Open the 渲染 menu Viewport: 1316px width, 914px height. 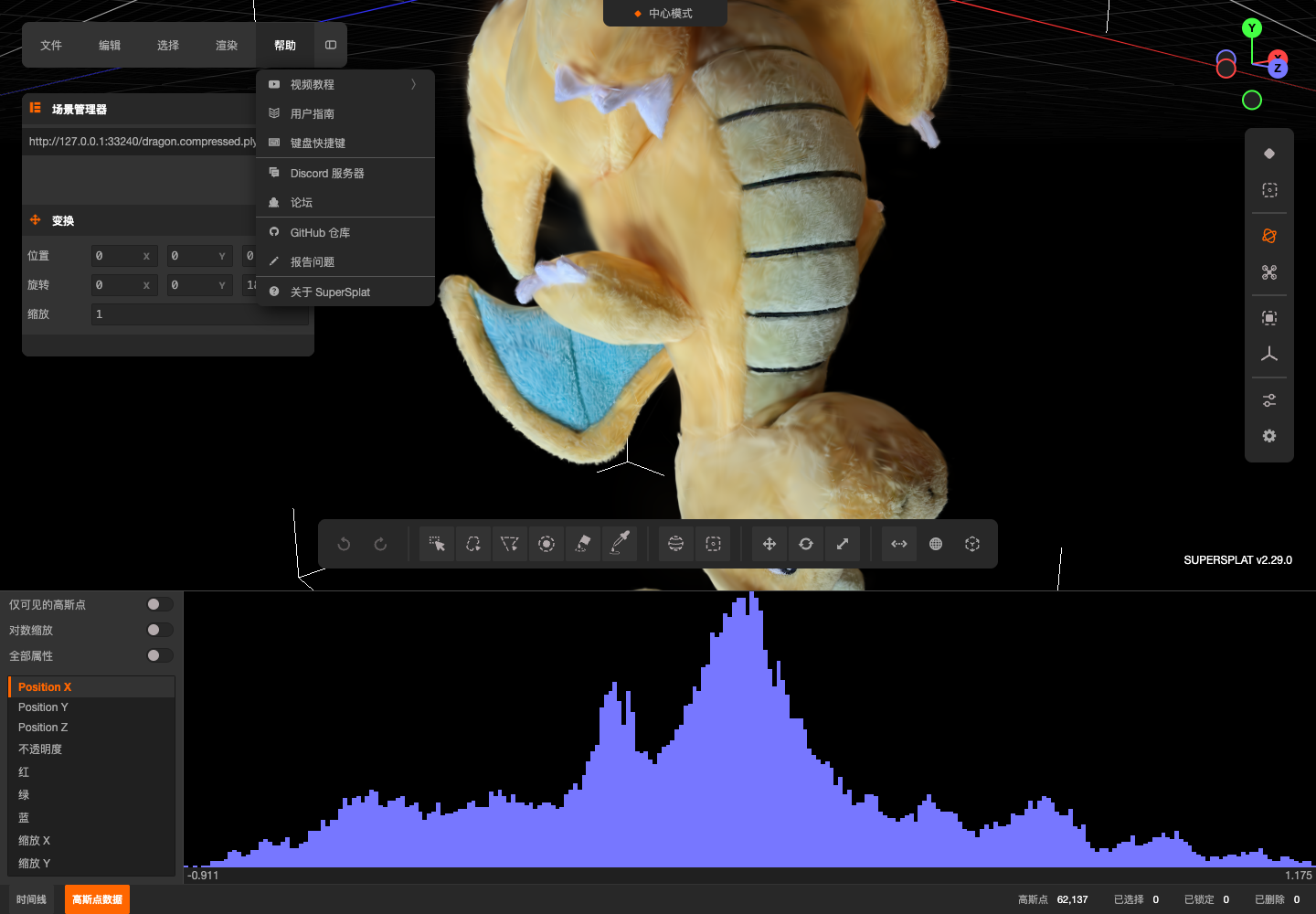[227, 45]
